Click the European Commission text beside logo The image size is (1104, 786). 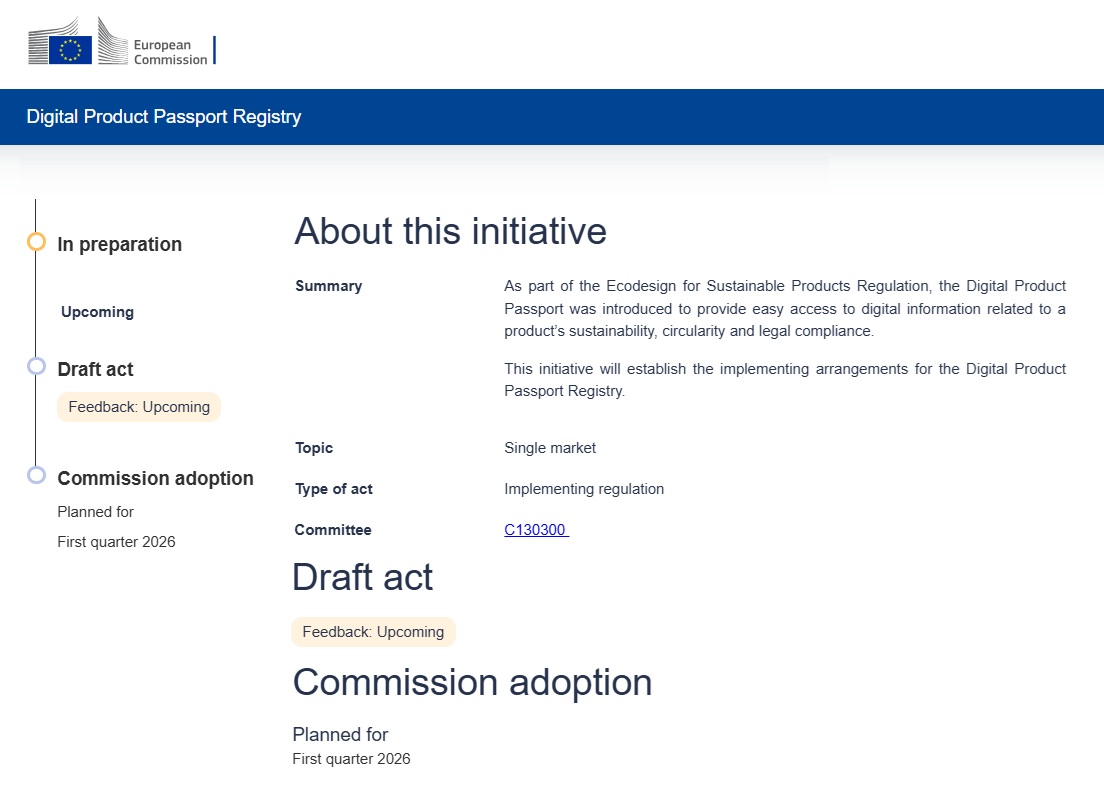(170, 52)
